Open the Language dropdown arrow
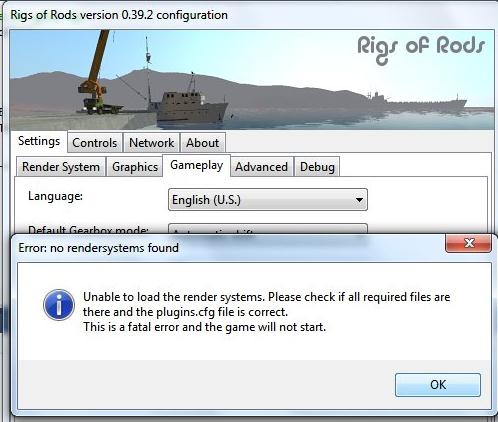This screenshot has width=498, height=422. (x=359, y=200)
